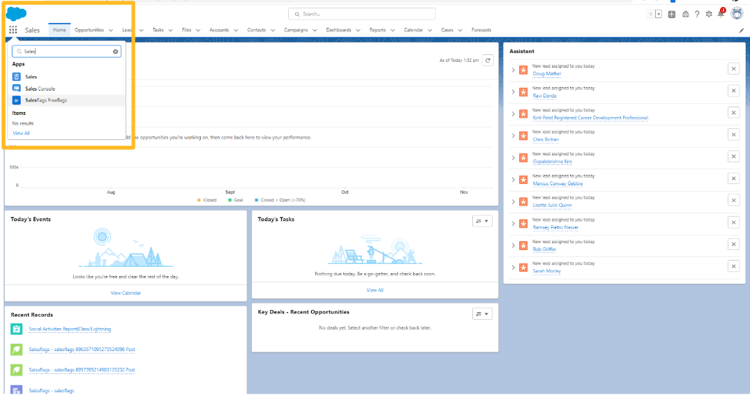Open Social Activities Report record icon

tap(16, 329)
